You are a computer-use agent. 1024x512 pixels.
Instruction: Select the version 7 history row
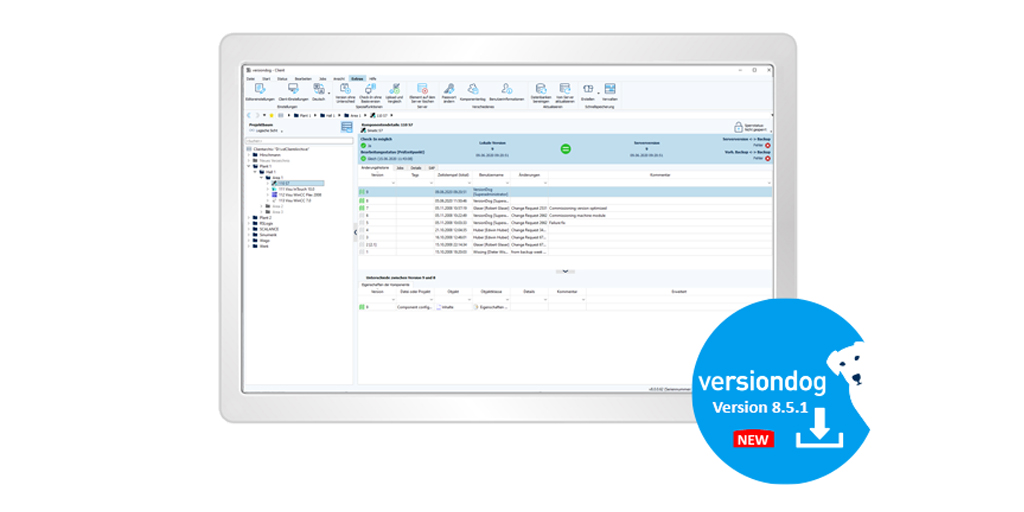pyautogui.click(x=565, y=208)
